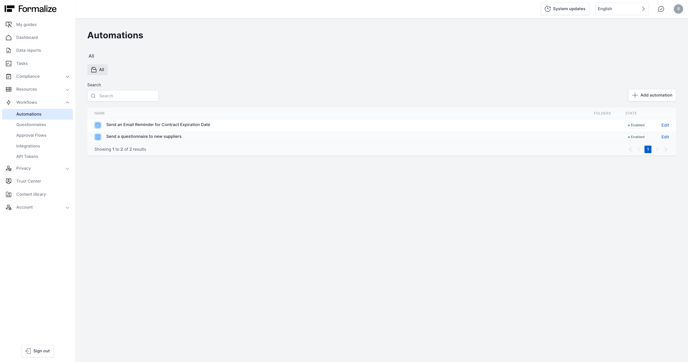
Task: Click the Formalize logo
Action: click(30, 9)
